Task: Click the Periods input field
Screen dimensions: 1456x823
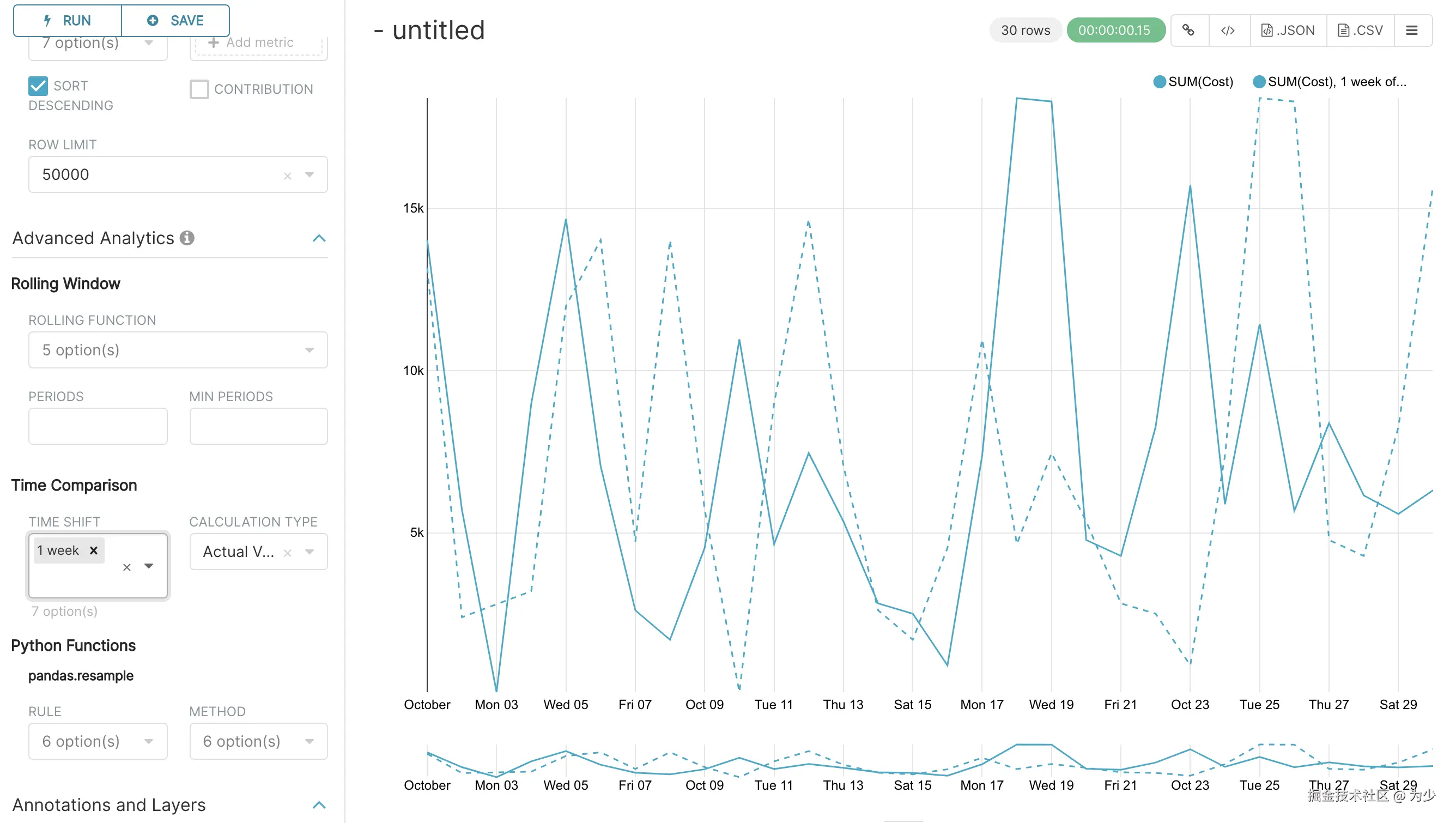Action: pos(97,426)
